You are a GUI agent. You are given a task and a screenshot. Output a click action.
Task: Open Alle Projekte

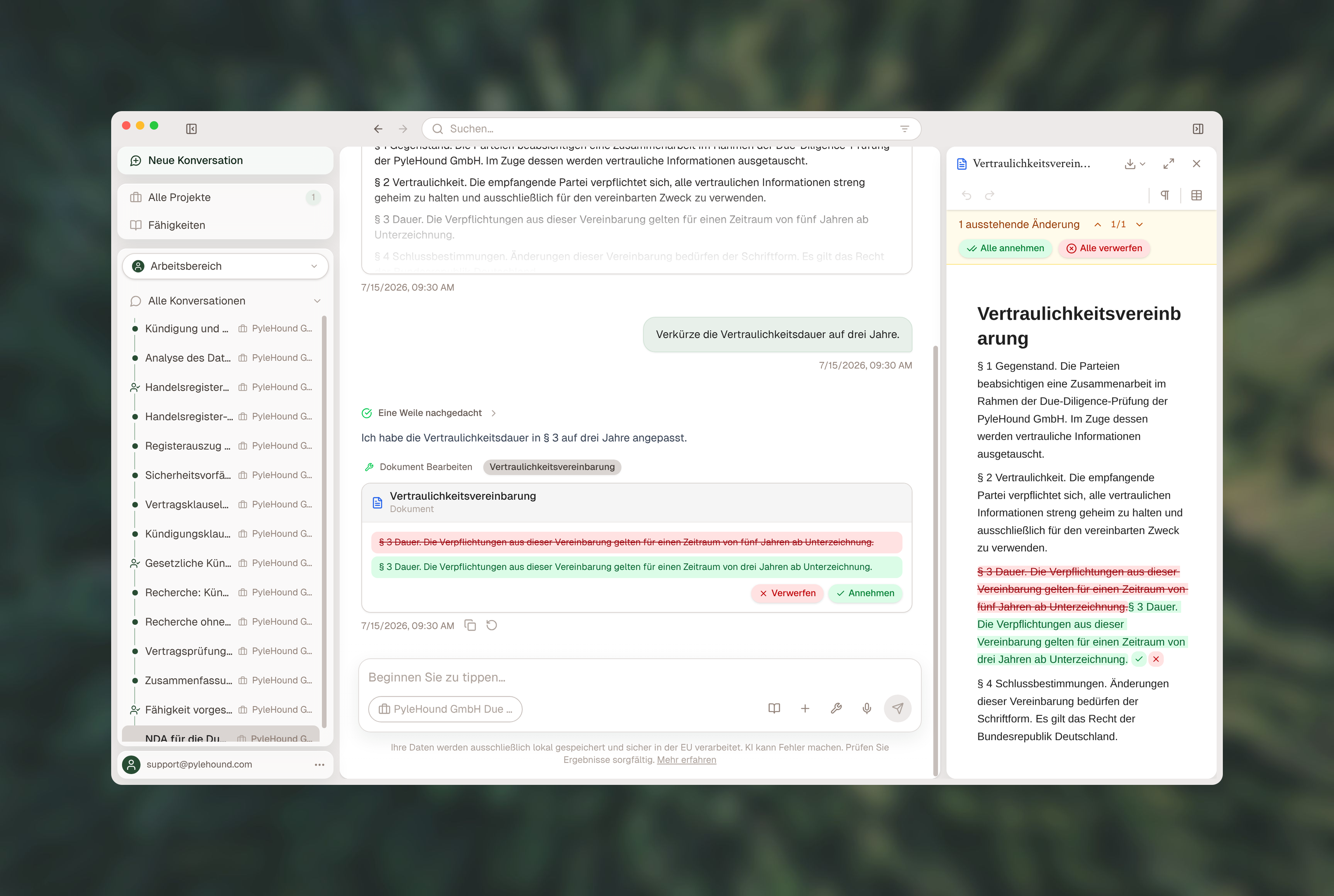coord(225,197)
